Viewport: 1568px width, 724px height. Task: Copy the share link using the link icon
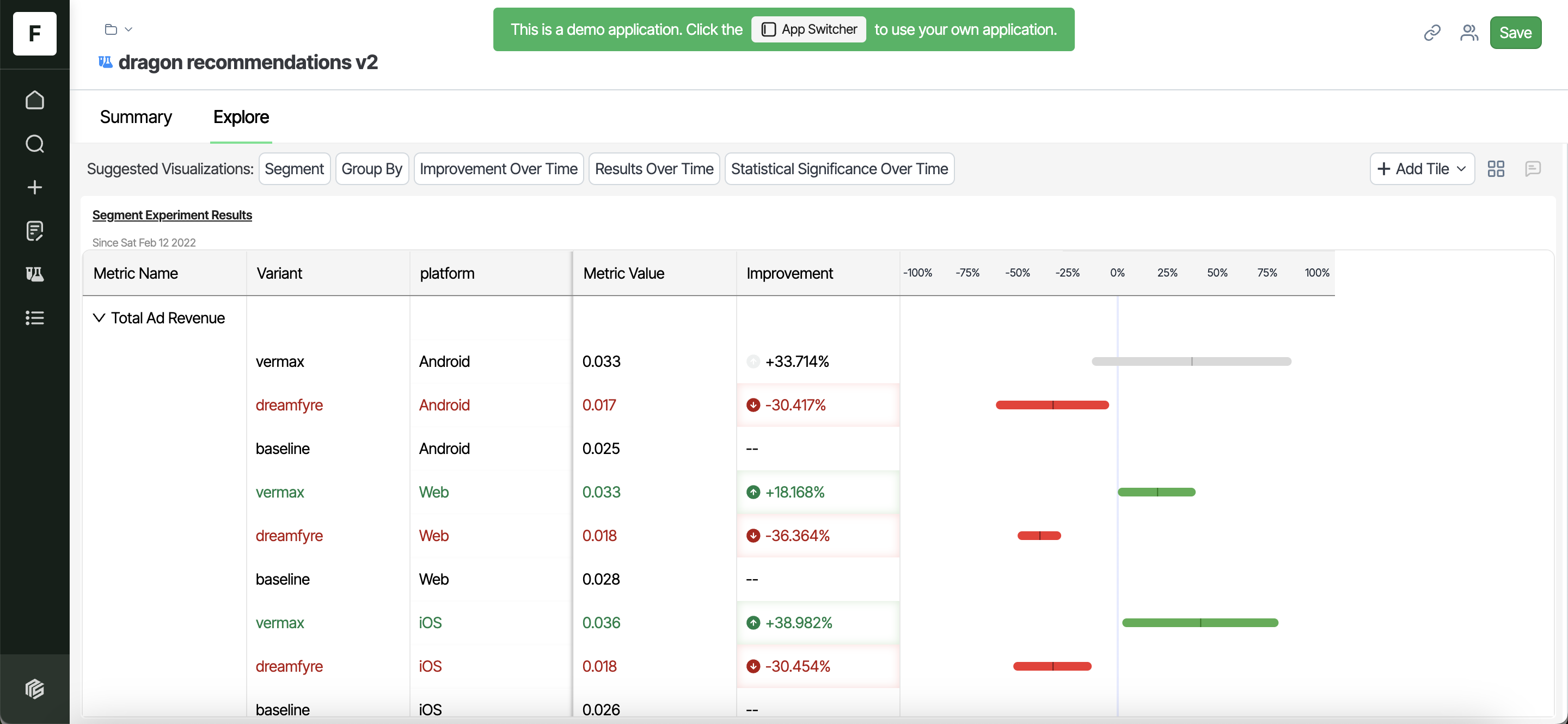click(1432, 32)
